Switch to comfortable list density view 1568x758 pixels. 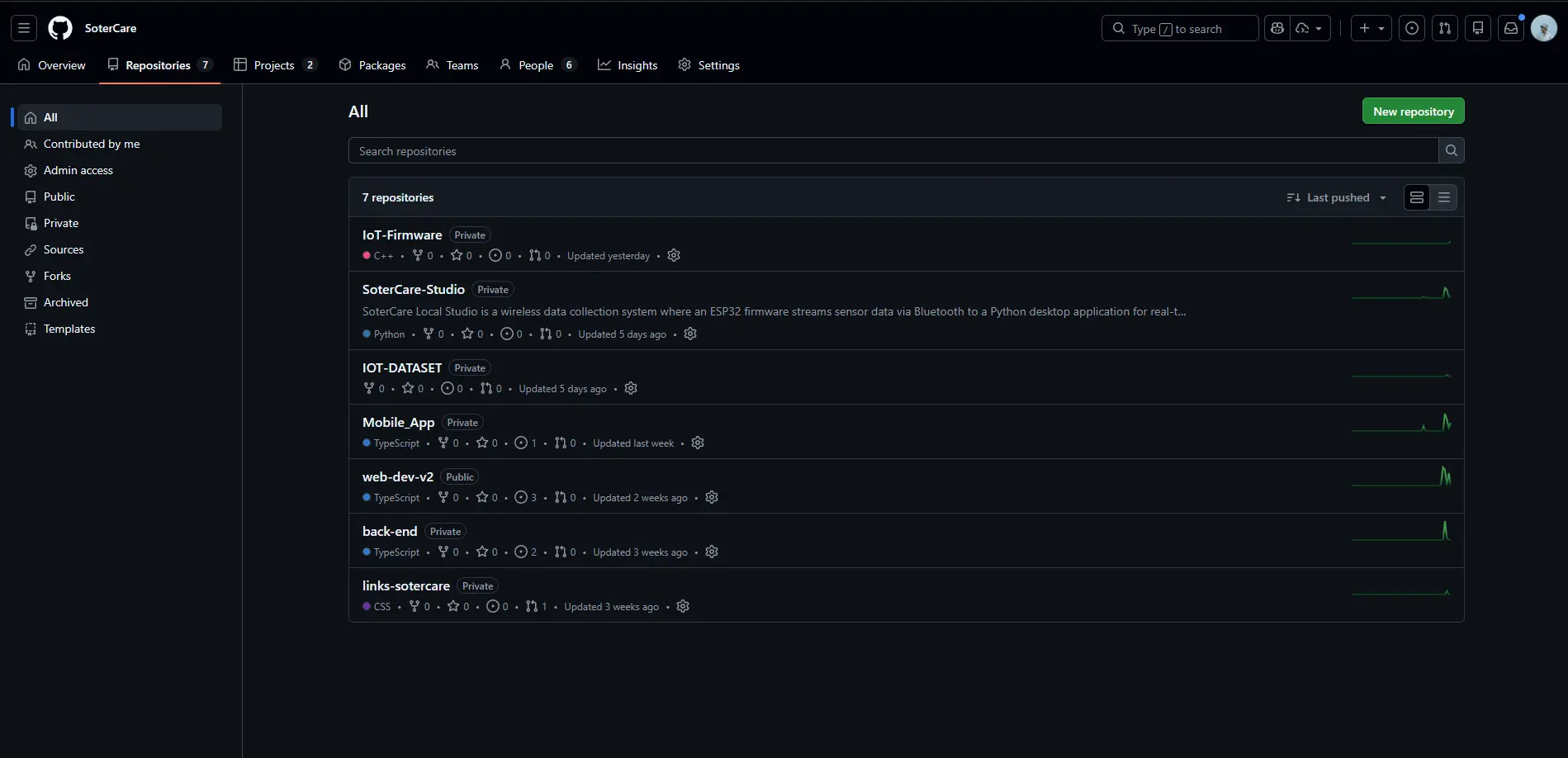pyautogui.click(x=1417, y=197)
